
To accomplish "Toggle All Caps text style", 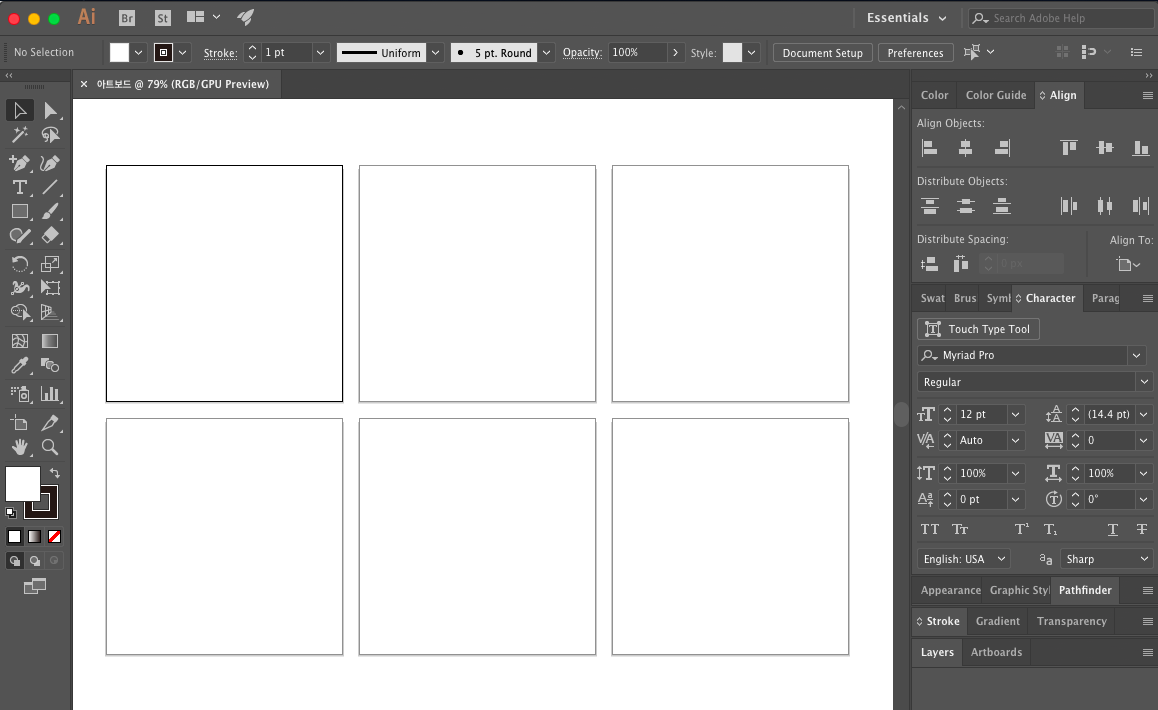I will [930, 529].
